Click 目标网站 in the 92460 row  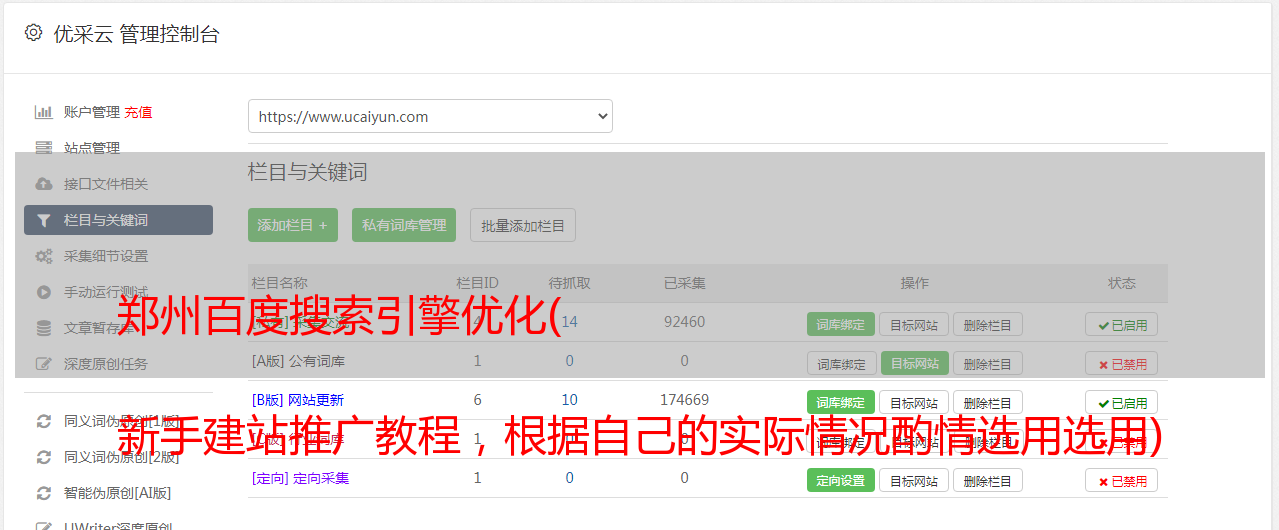pos(914,324)
